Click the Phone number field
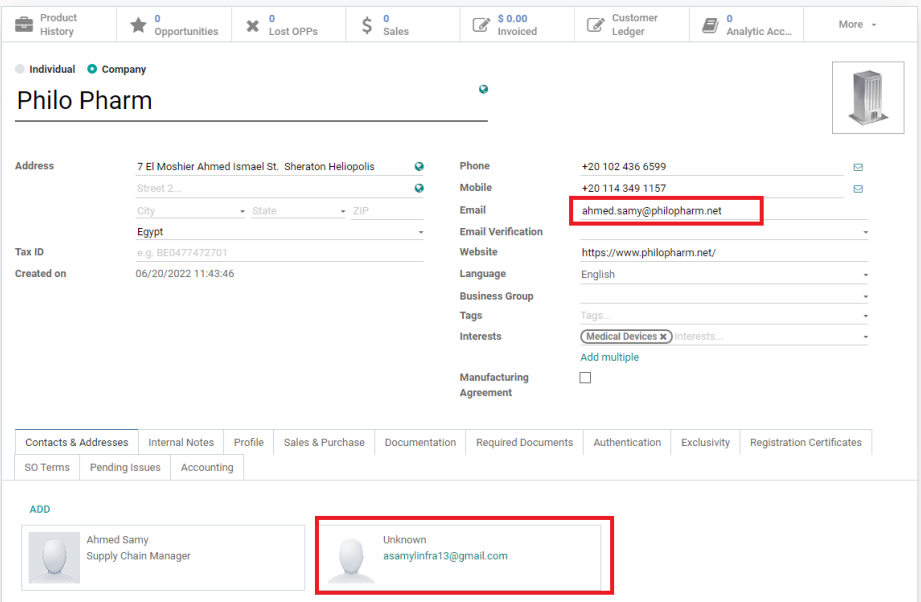Viewport: 921px width, 602px height. click(x=712, y=167)
